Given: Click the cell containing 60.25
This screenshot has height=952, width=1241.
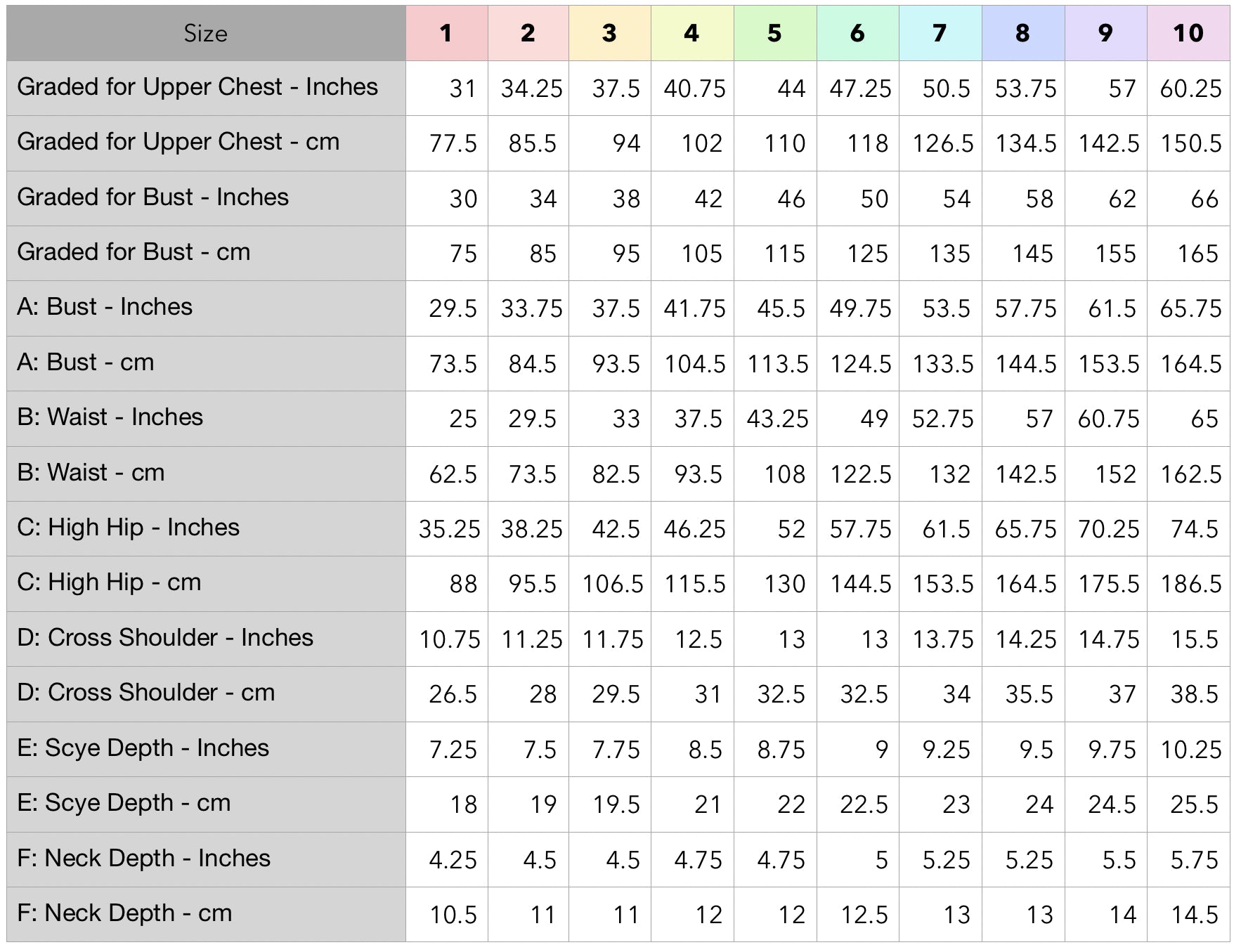Looking at the screenshot, I should [x=1190, y=89].
